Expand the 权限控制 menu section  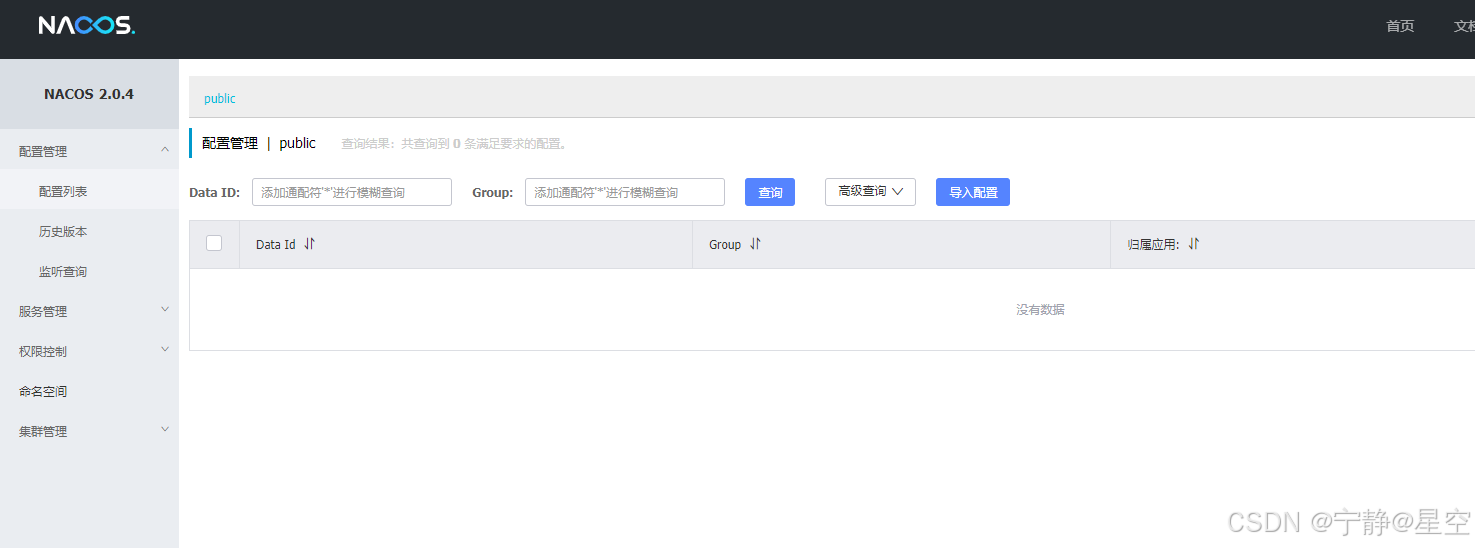[89, 351]
